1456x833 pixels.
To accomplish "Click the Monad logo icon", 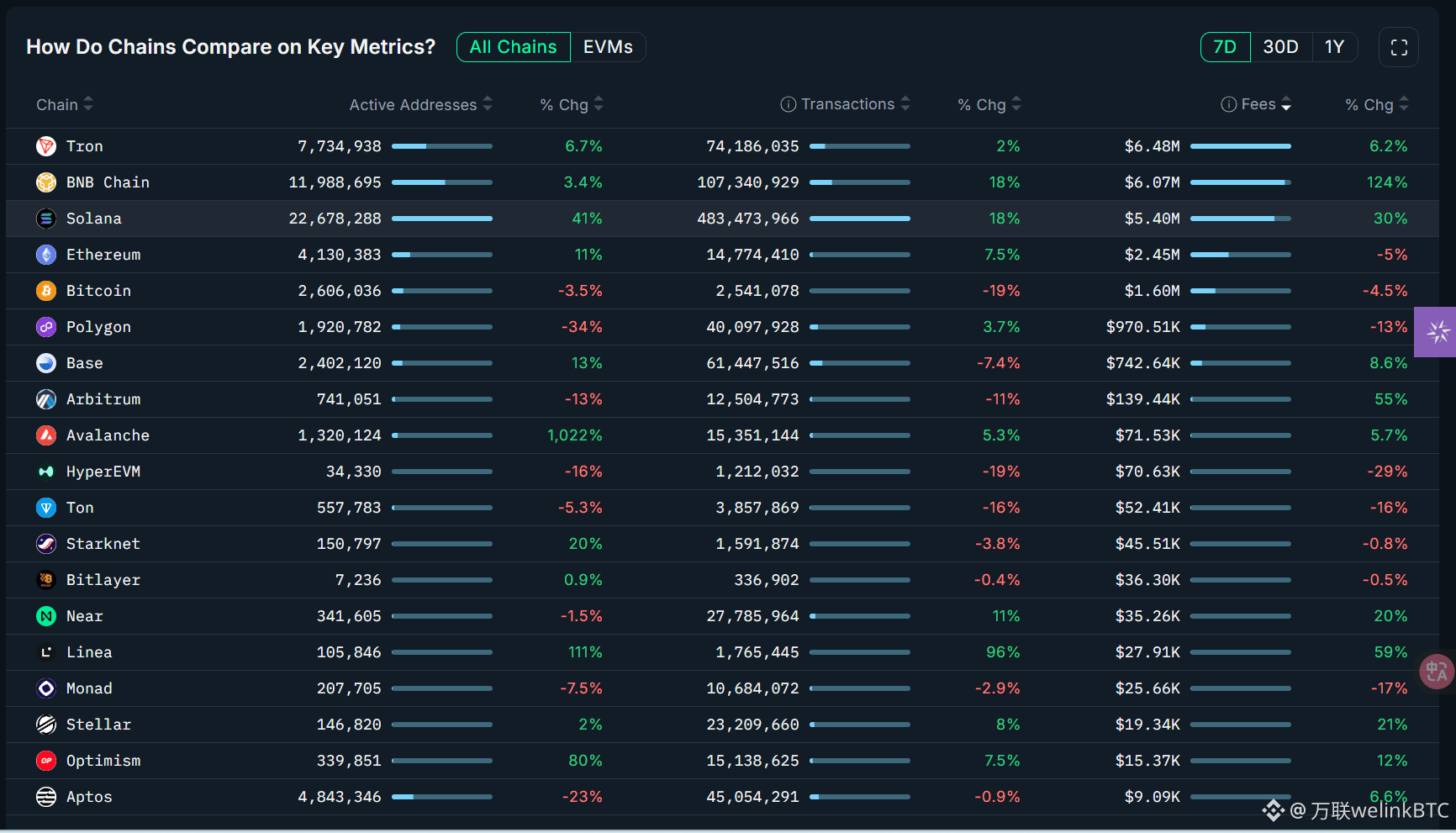I will tap(46, 688).
